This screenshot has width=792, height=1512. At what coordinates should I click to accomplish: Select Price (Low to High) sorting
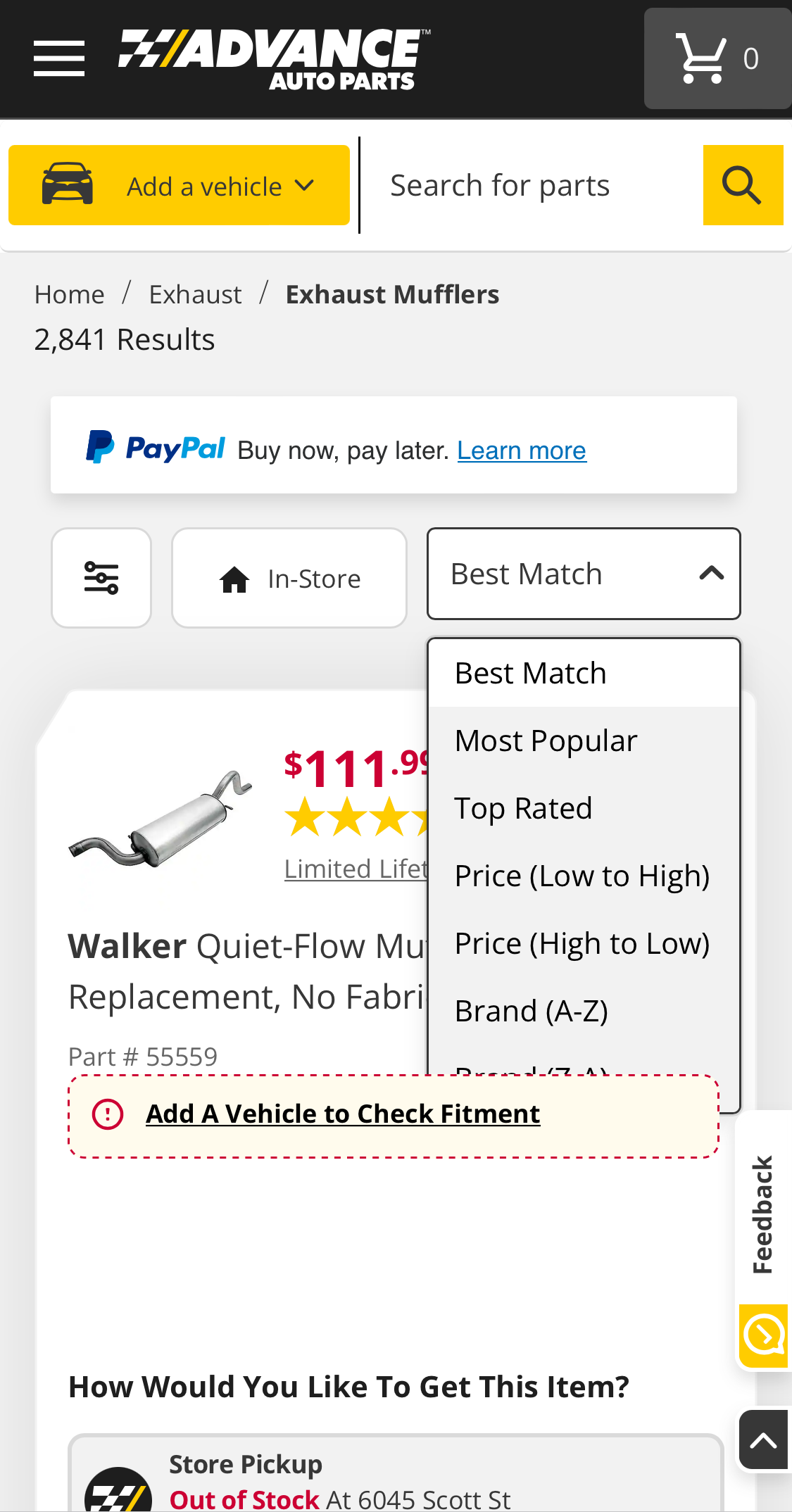coord(582,875)
